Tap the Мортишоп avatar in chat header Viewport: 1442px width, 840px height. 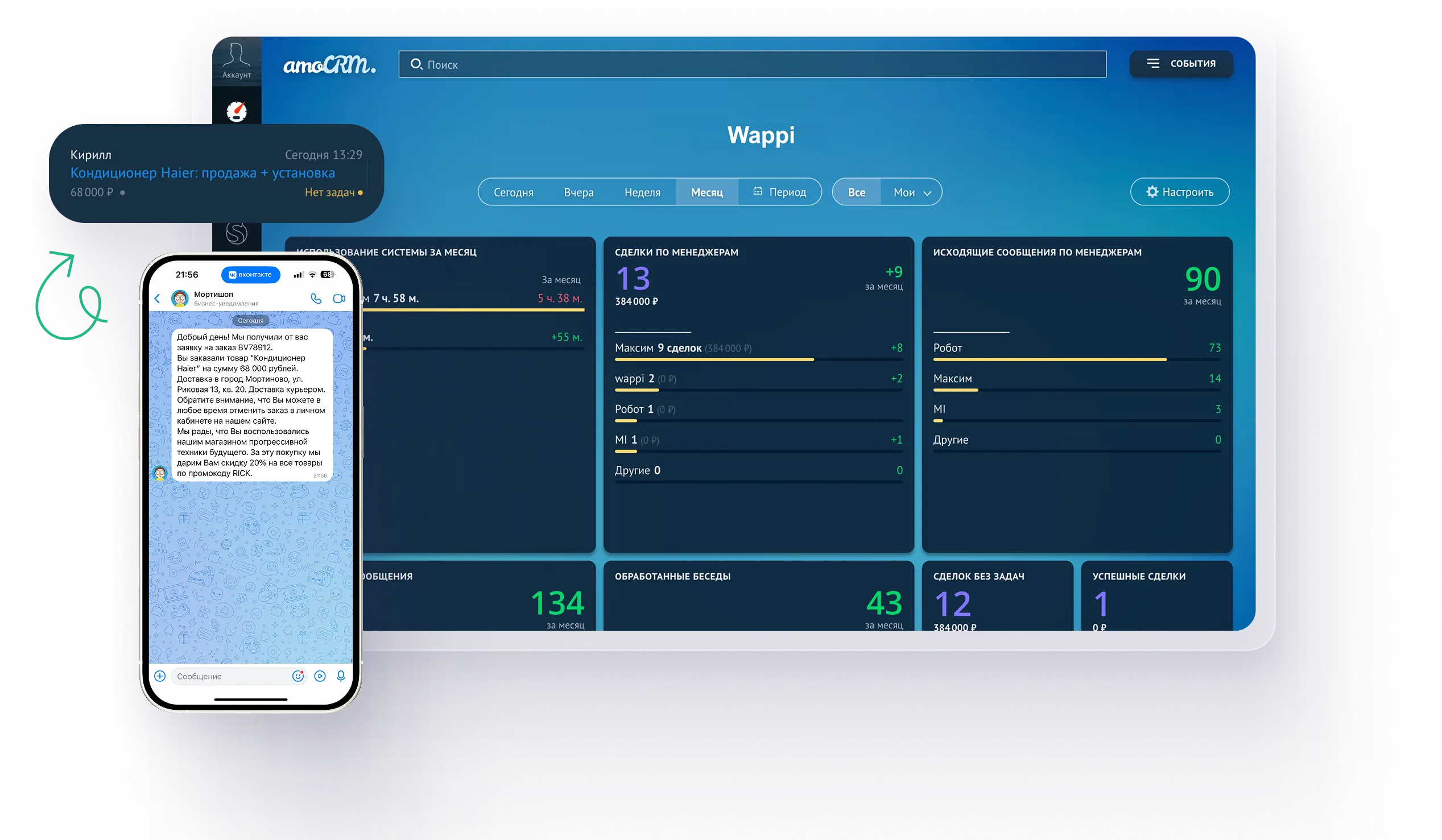180,298
